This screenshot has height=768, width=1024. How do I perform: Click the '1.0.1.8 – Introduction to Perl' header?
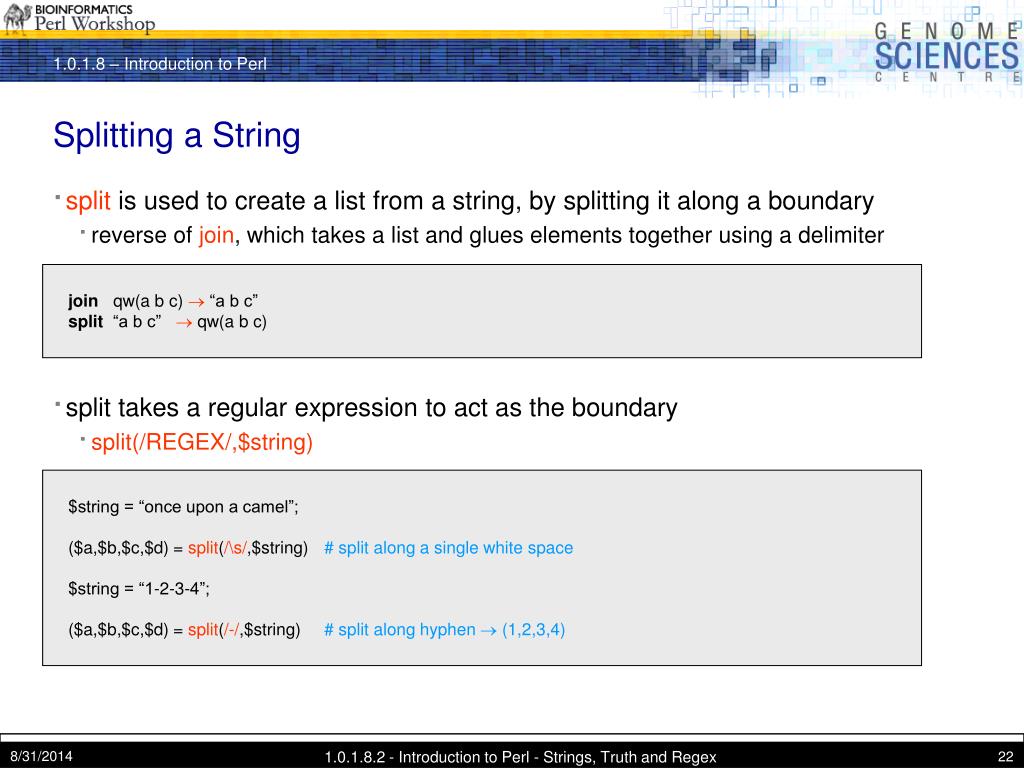coord(160,64)
